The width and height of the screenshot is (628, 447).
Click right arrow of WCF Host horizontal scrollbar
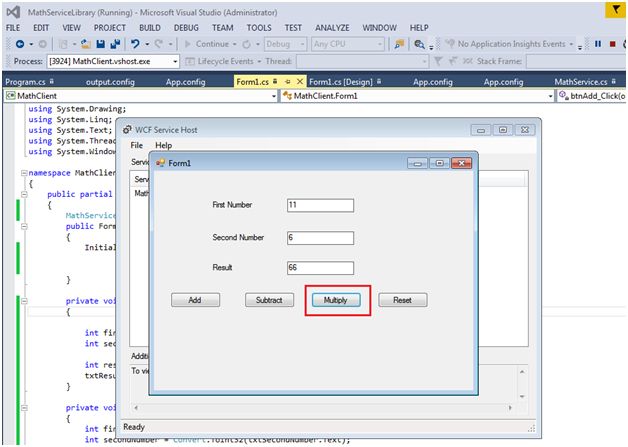coord(510,408)
